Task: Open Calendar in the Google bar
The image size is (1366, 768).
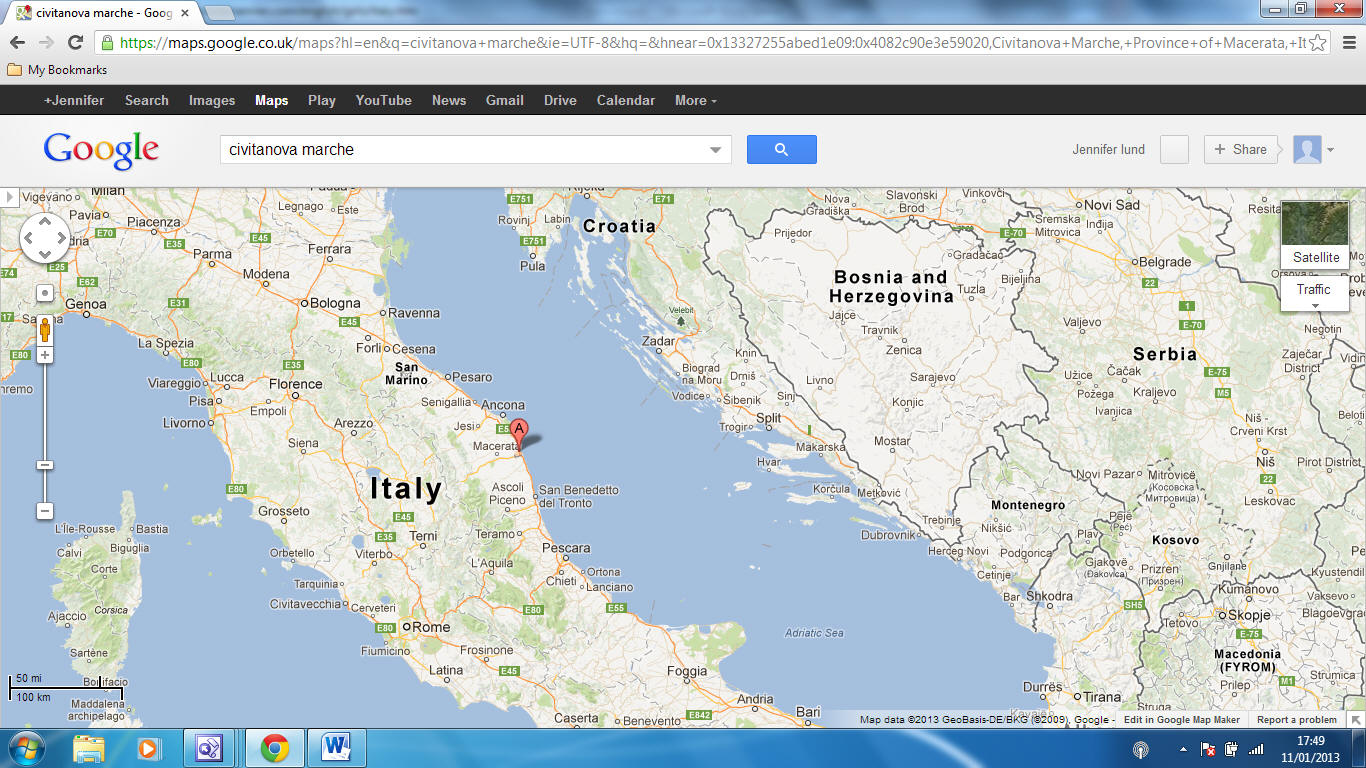Action: 626,100
